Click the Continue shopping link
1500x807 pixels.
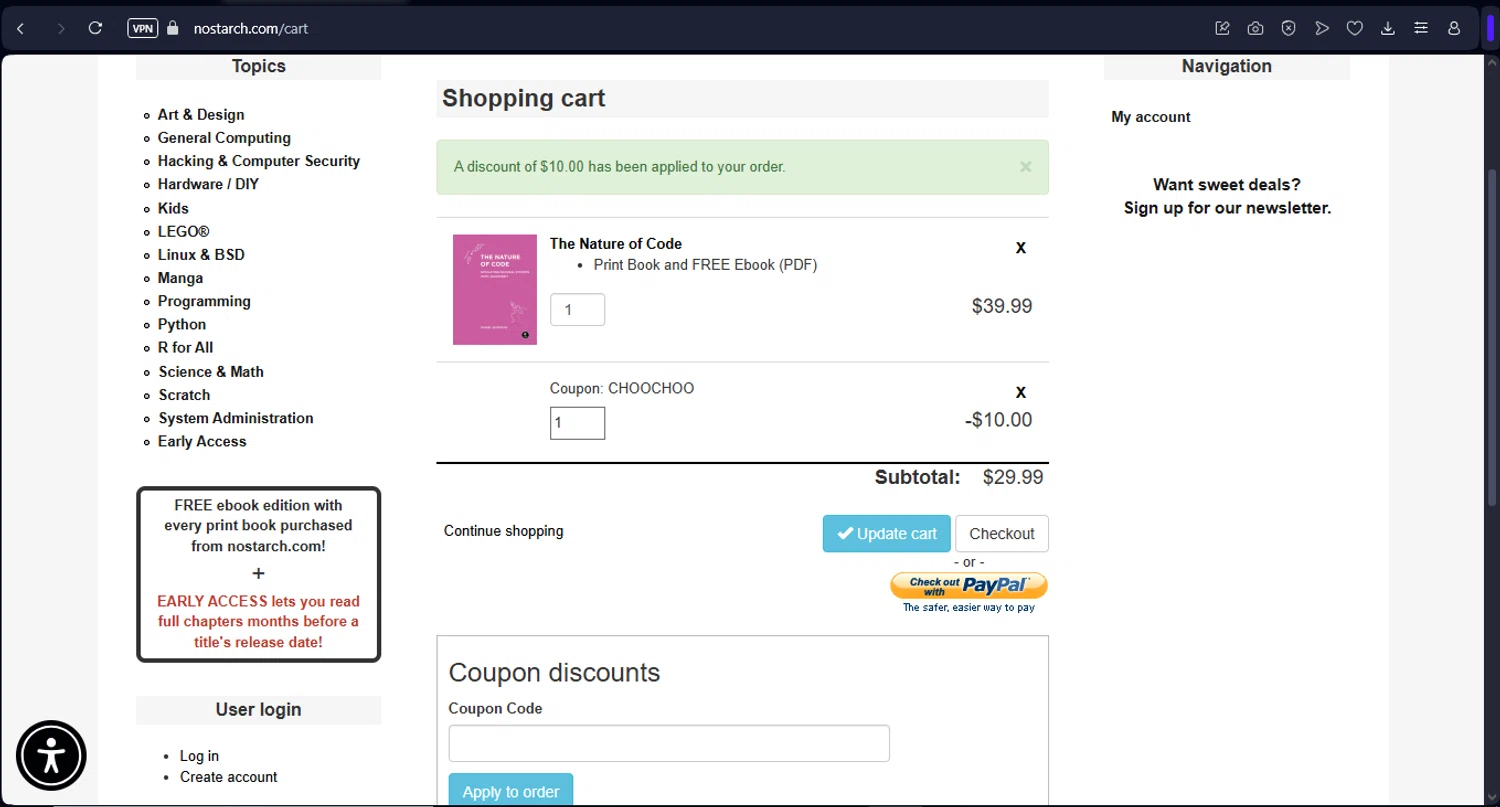(503, 531)
